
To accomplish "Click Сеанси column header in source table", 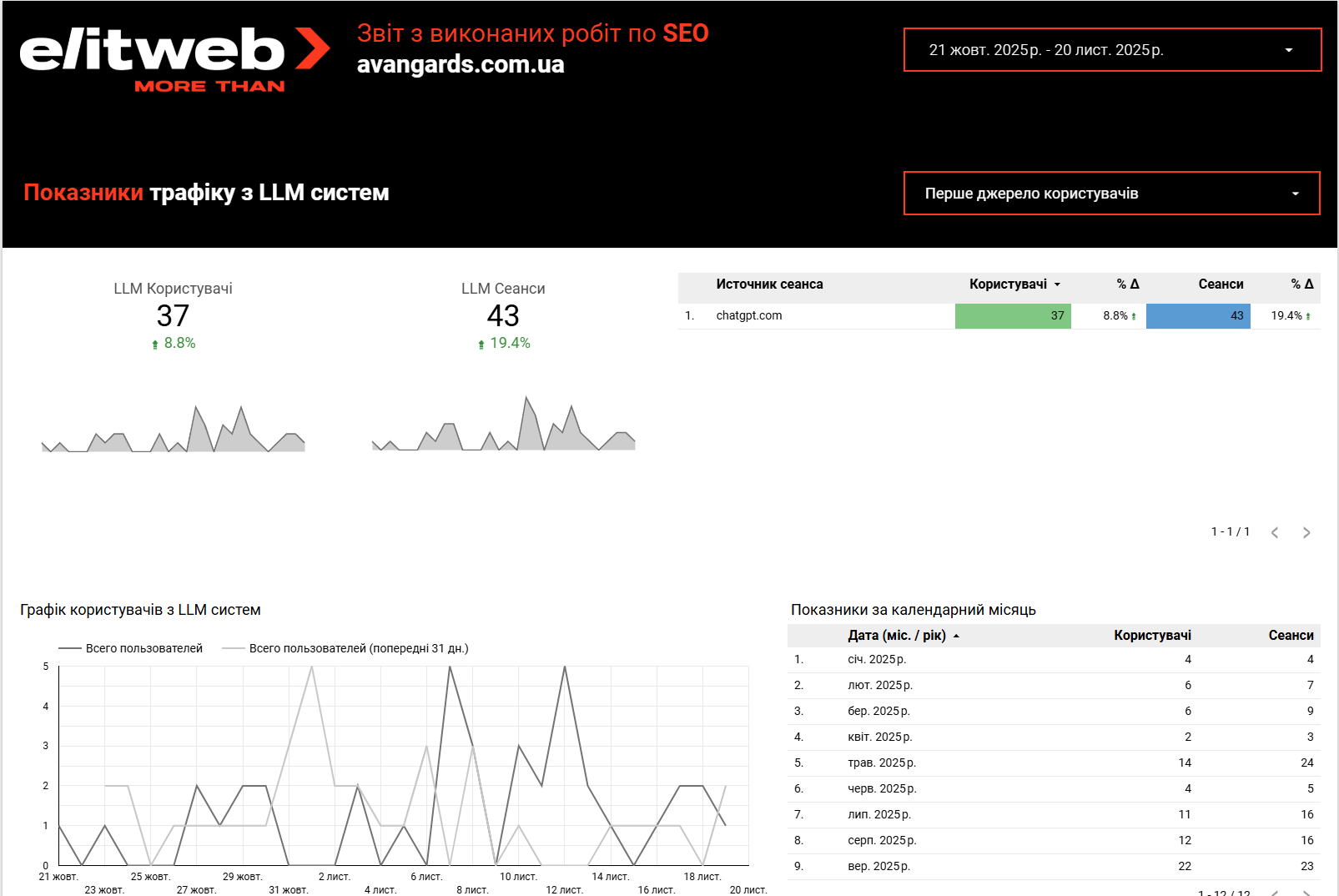I will point(1221,284).
